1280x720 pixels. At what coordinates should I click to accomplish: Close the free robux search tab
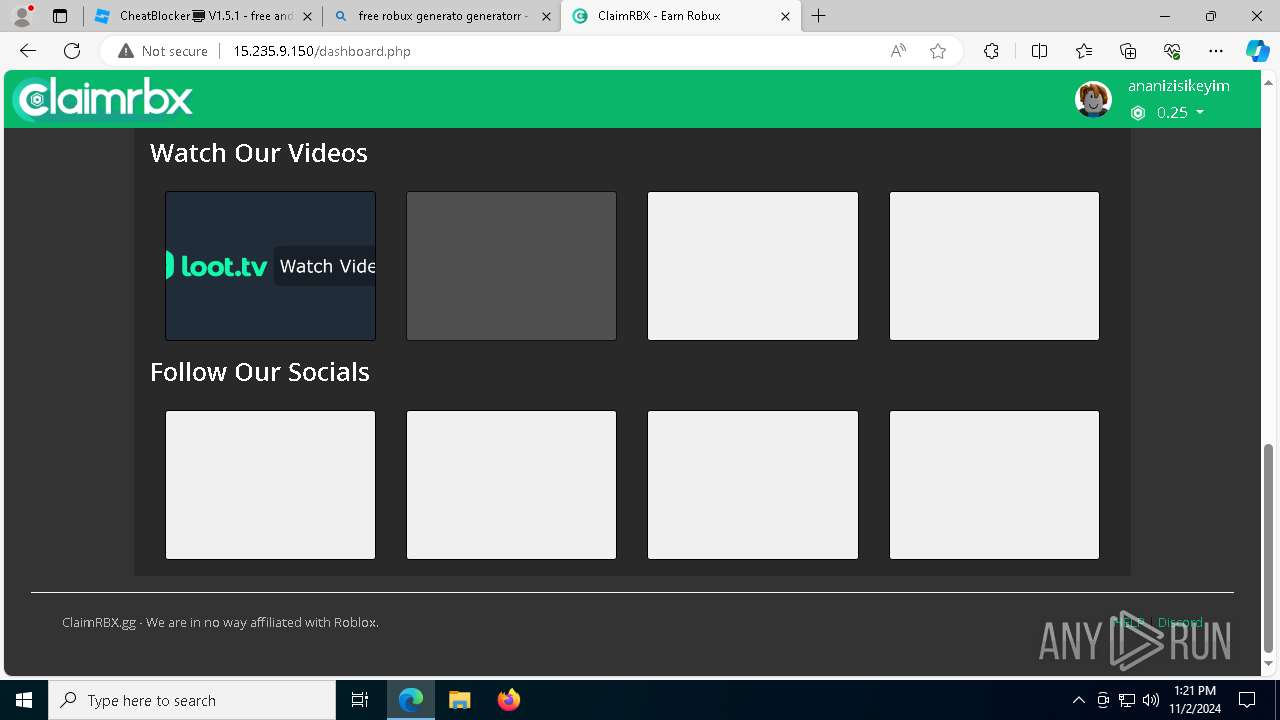point(545,16)
